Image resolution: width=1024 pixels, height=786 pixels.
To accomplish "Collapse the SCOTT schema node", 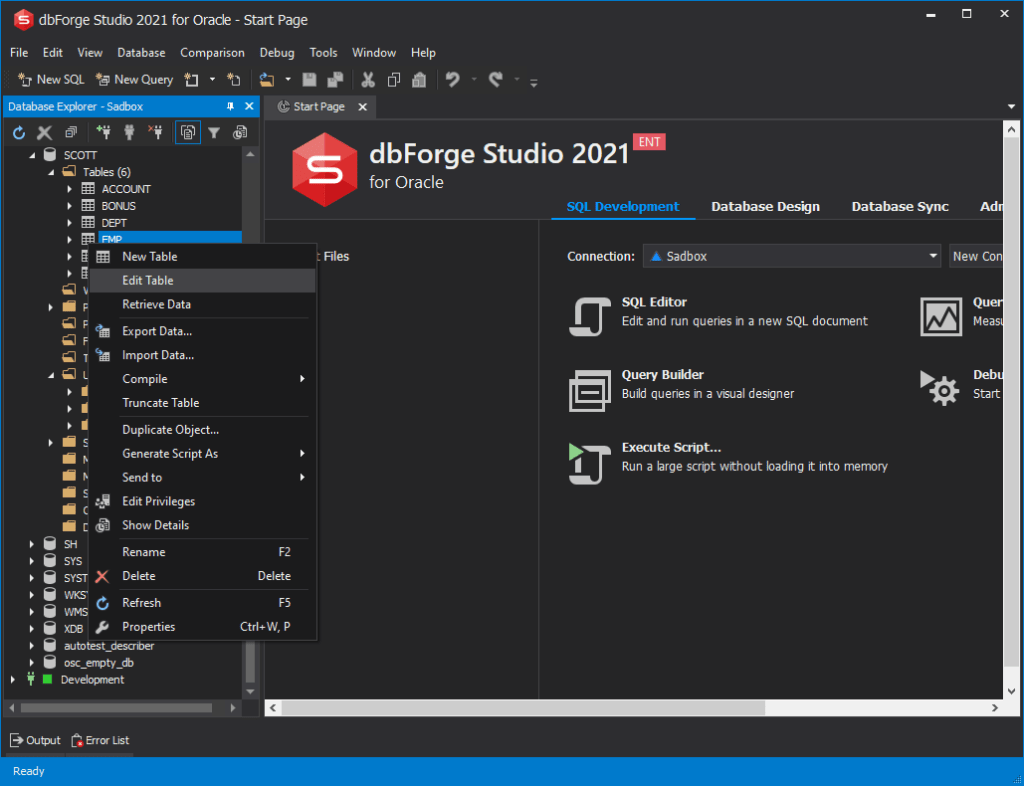I will [31, 155].
